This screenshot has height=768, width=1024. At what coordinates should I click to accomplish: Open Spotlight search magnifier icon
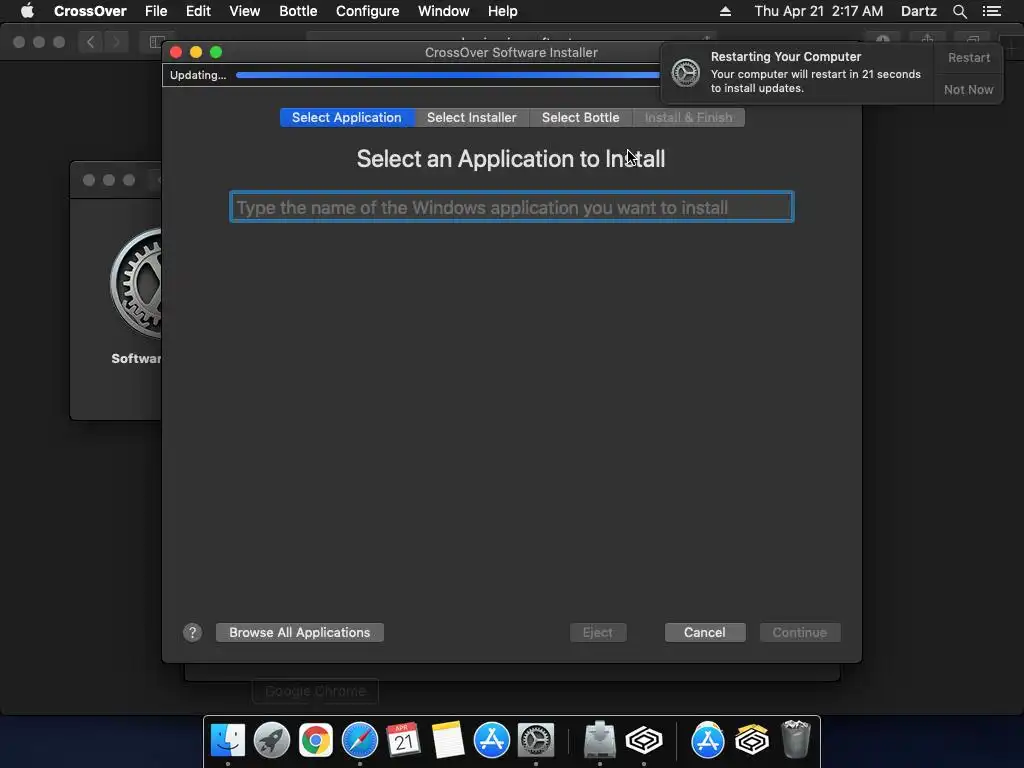click(959, 11)
